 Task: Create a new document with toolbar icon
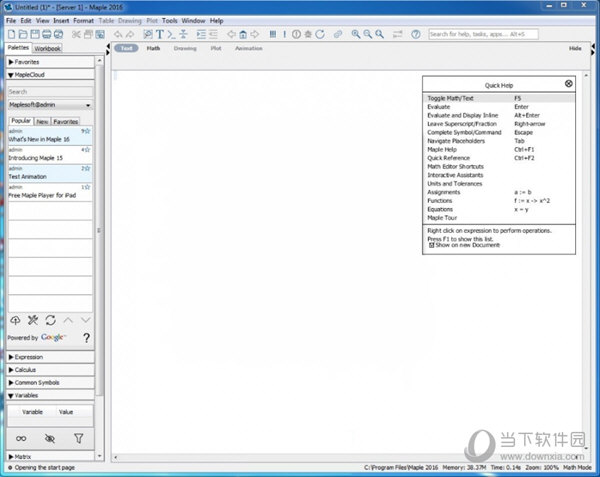click(x=11, y=34)
